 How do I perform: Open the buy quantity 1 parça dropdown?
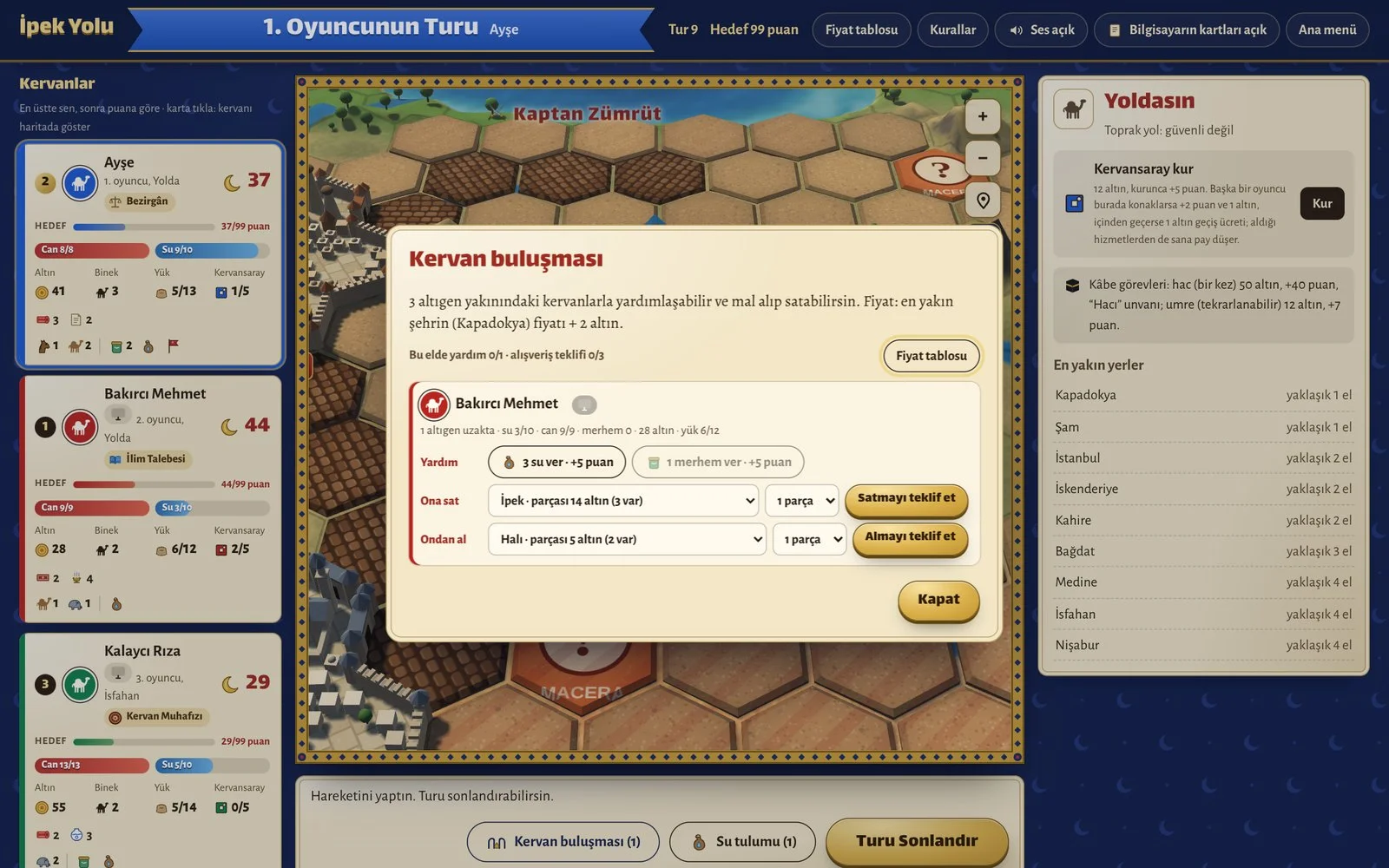click(x=809, y=539)
